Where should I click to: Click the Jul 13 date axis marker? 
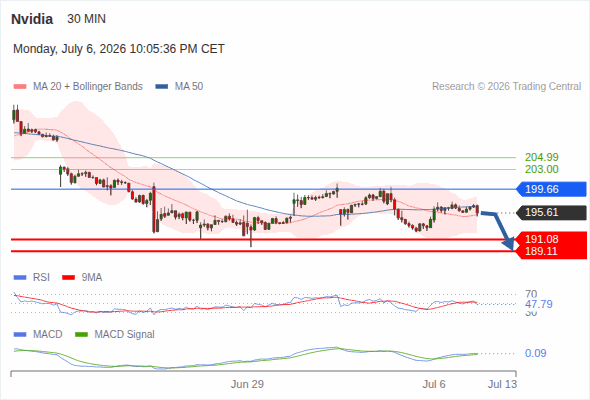click(x=502, y=384)
